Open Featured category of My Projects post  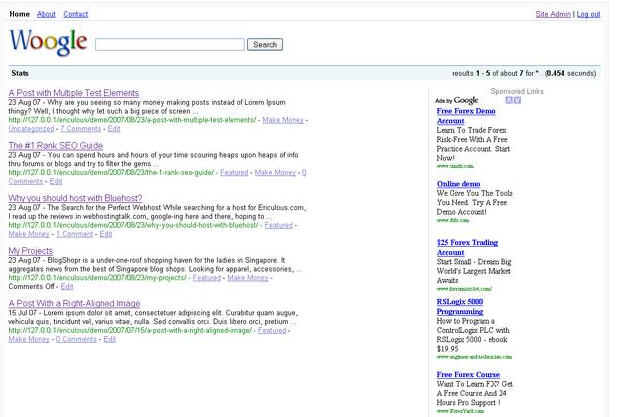click(x=207, y=278)
